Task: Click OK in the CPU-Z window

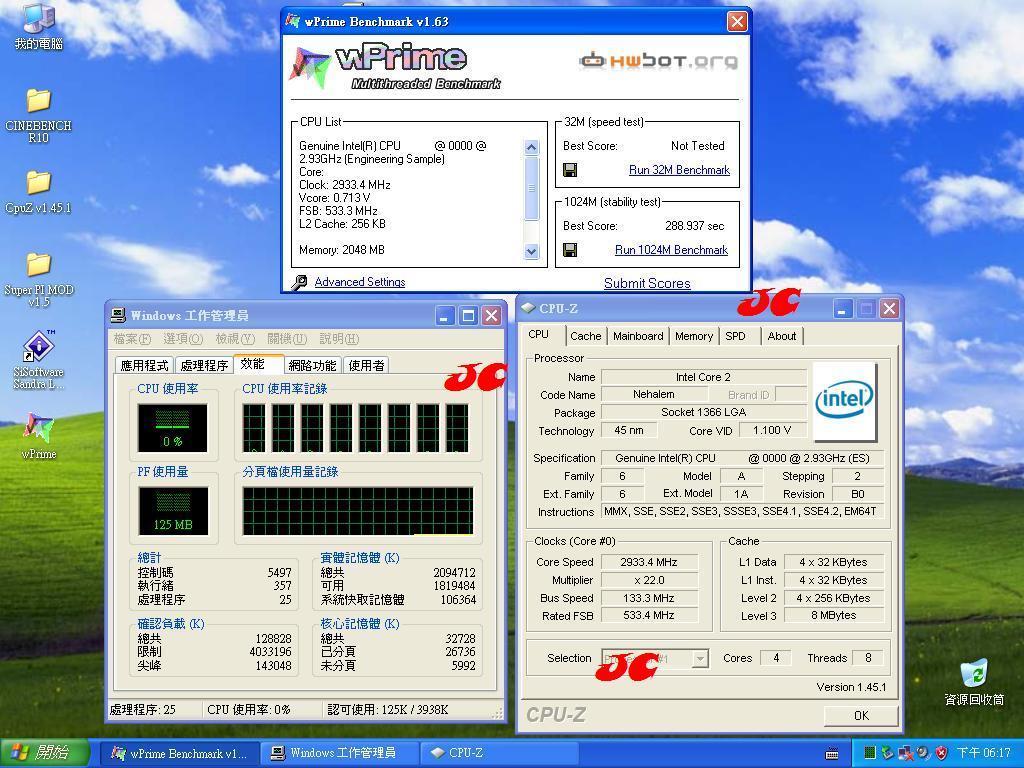Action: [861, 715]
